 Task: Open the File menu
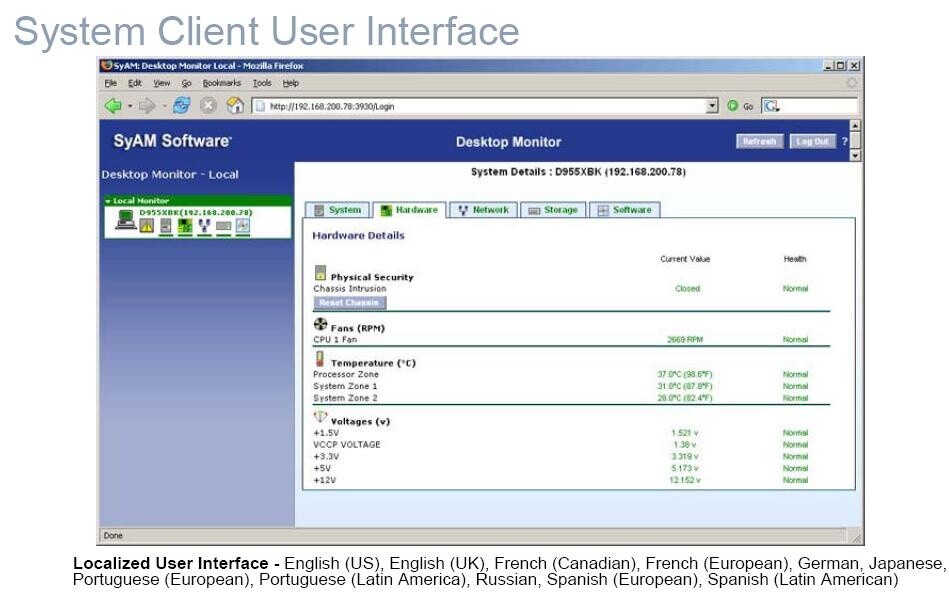111,83
